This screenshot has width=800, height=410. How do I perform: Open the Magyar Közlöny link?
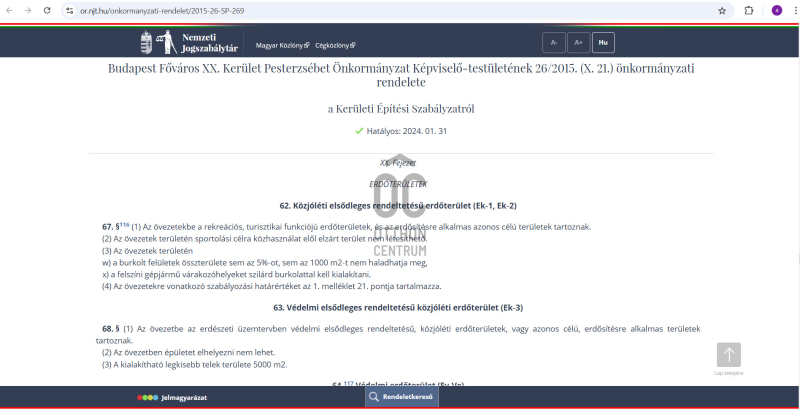[x=280, y=45]
